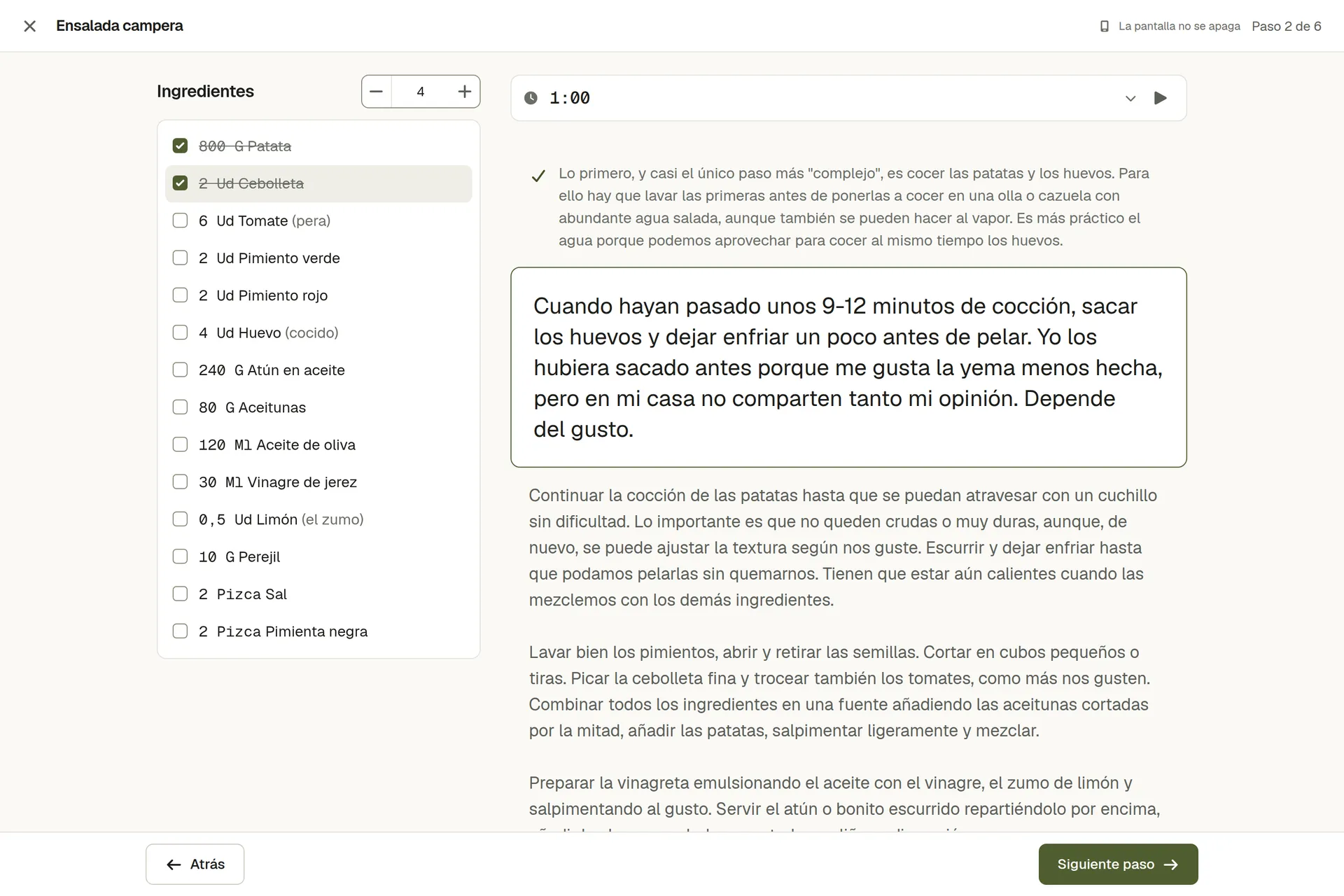The image size is (1344, 896).
Task: Check the Pimiento rojo checkbox
Action: (180, 295)
